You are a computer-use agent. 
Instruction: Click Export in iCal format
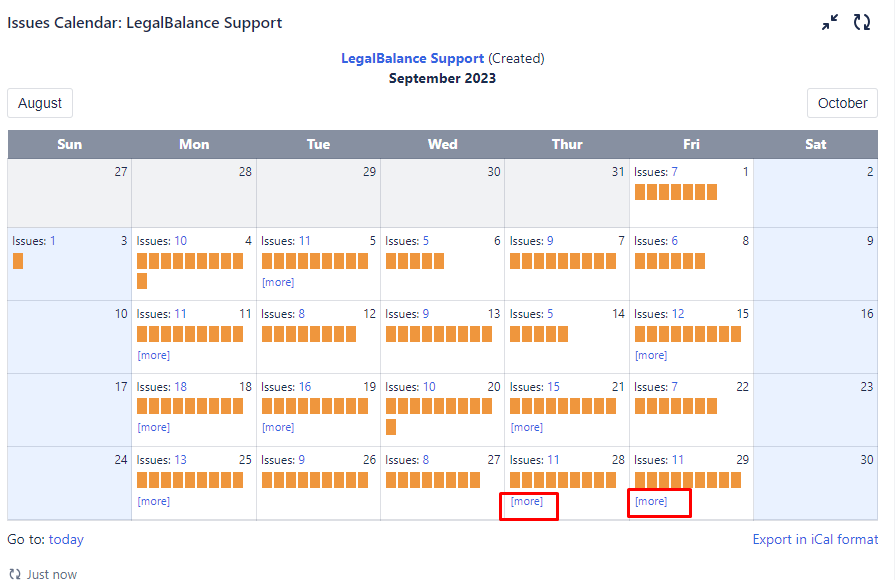point(815,539)
